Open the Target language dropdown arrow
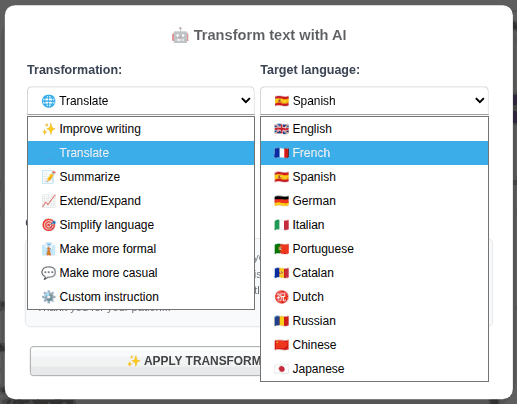Viewport: 517px width, 404px height. [480, 100]
